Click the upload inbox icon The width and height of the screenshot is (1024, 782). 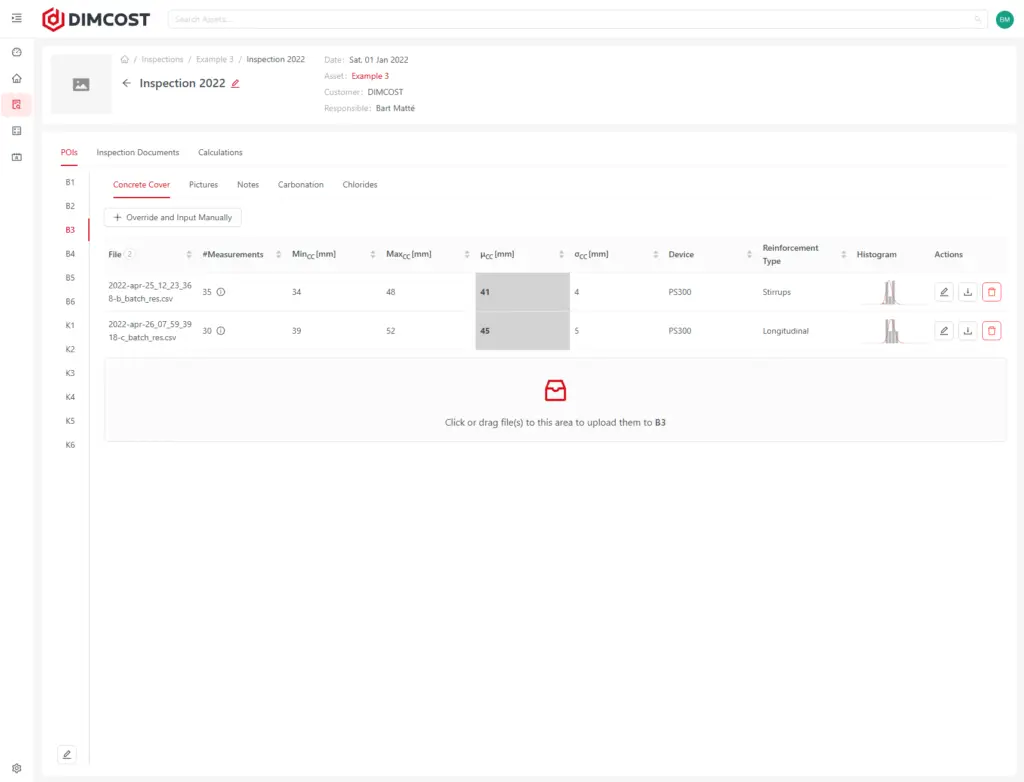[555, 391]
